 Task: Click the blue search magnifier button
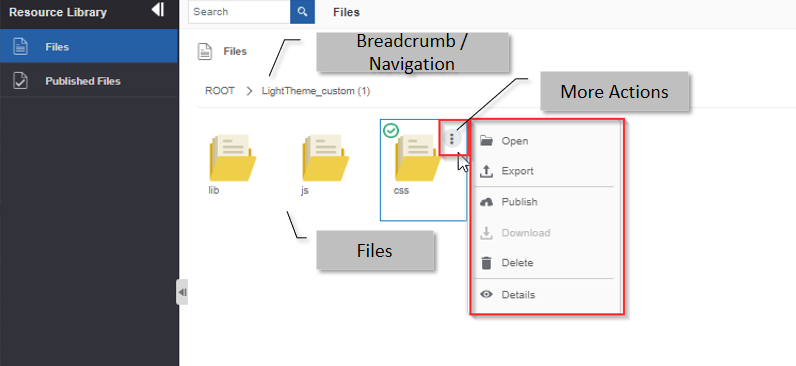point(303,12)
